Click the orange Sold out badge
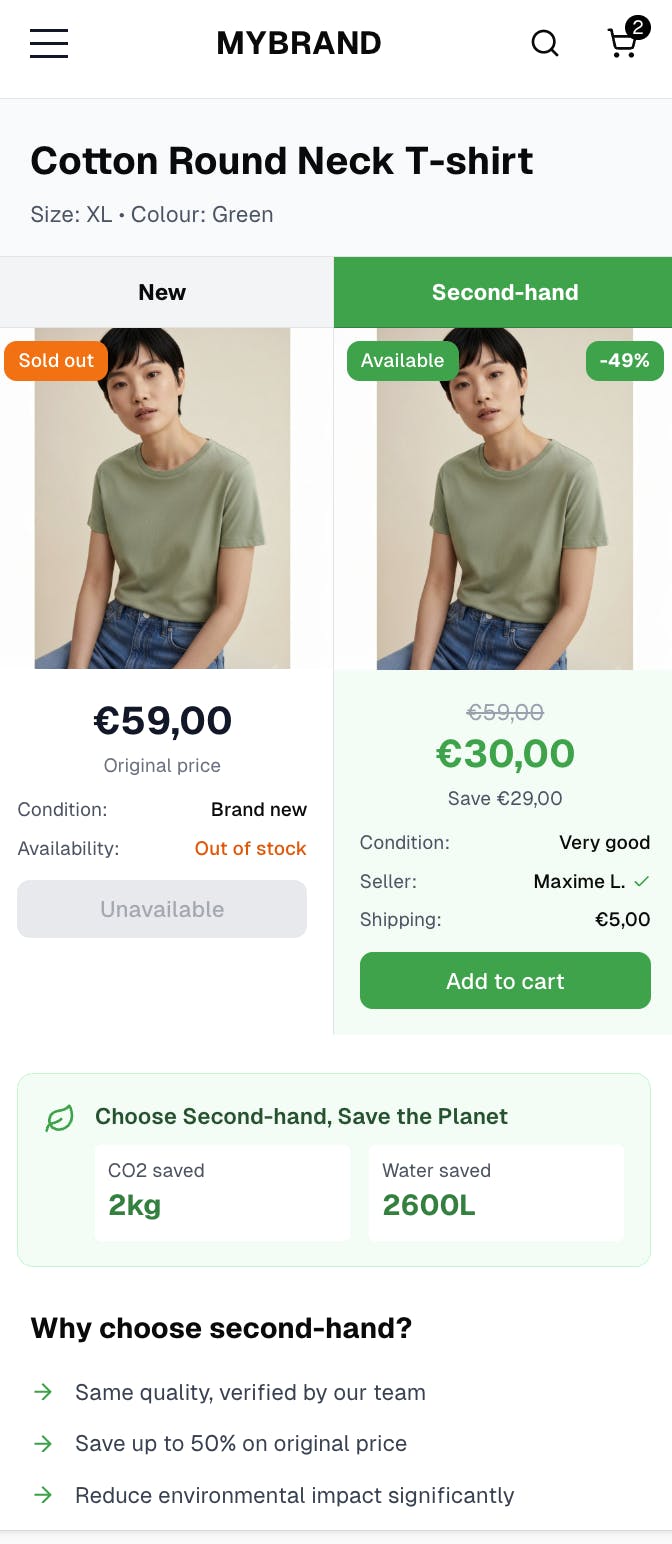Image resolution: width=672 pixels, height=1544 pixels. pyautogui.click(x=56, y=361)
